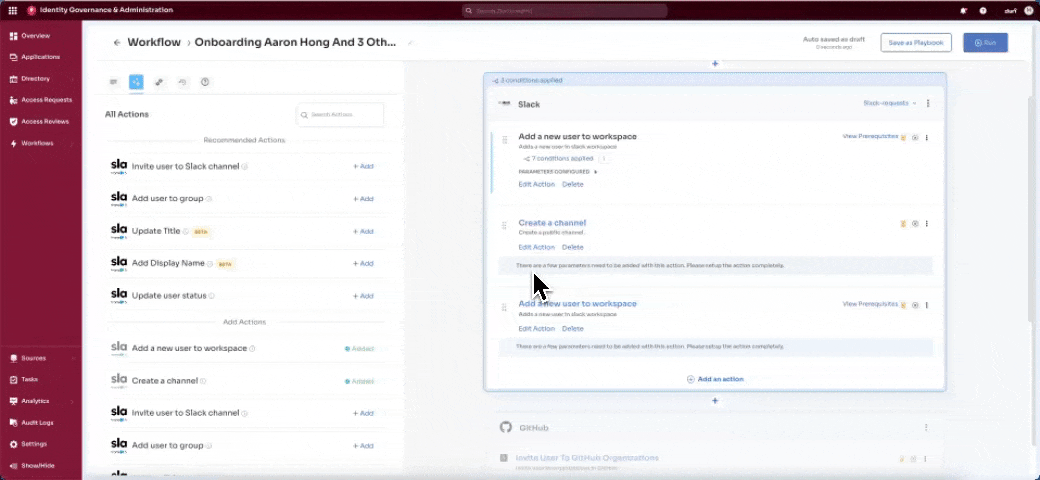Image resolution: width=1040 pixels, height=480 pixels.
Task: Open the link/connections tab icon
Action: pos(159,82)
